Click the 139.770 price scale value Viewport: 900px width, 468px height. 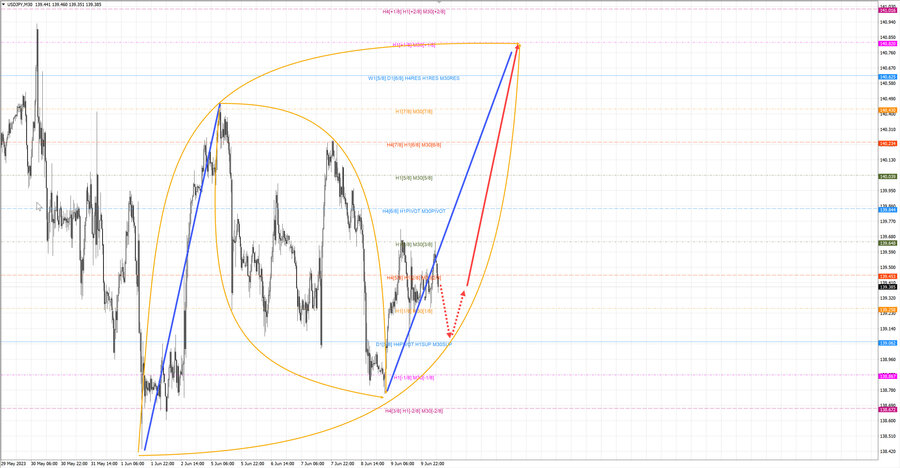(887, 222)
